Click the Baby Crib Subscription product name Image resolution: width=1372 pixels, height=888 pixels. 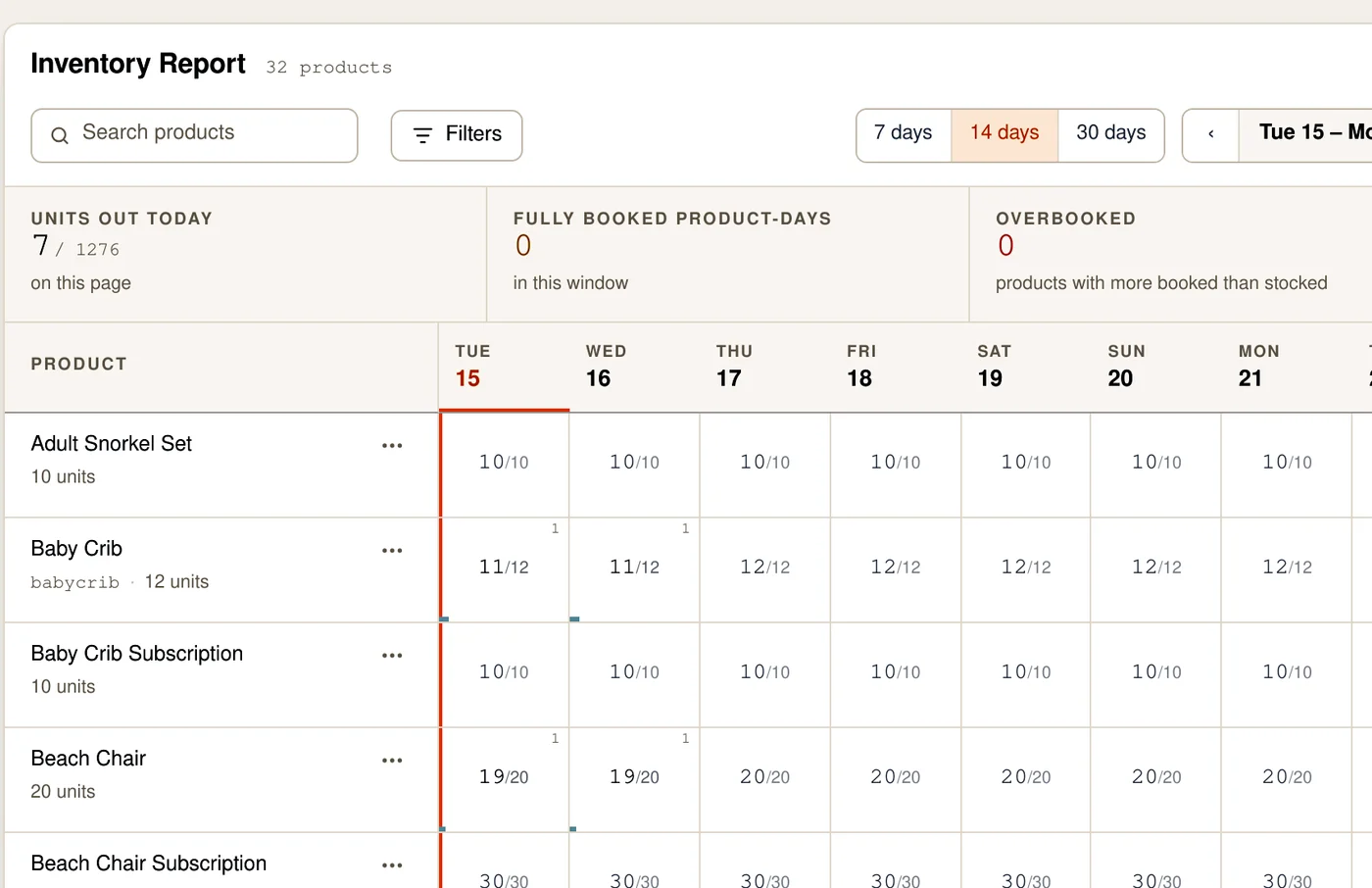(137, 654)
